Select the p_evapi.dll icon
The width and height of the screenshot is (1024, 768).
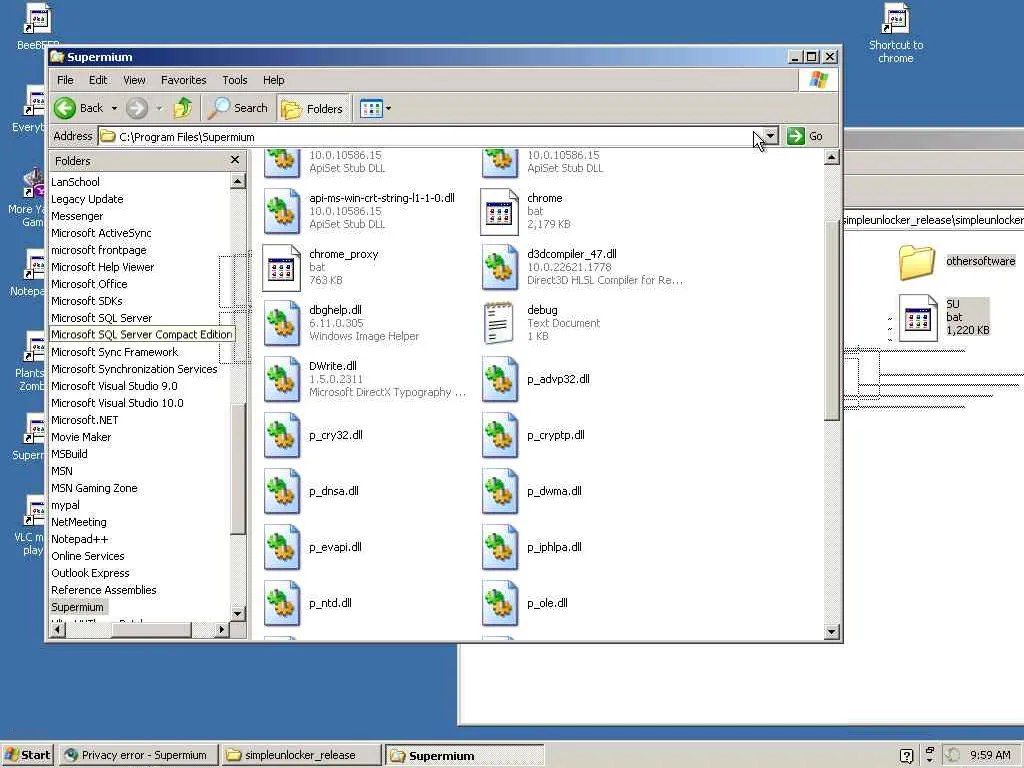coord(281,549)
